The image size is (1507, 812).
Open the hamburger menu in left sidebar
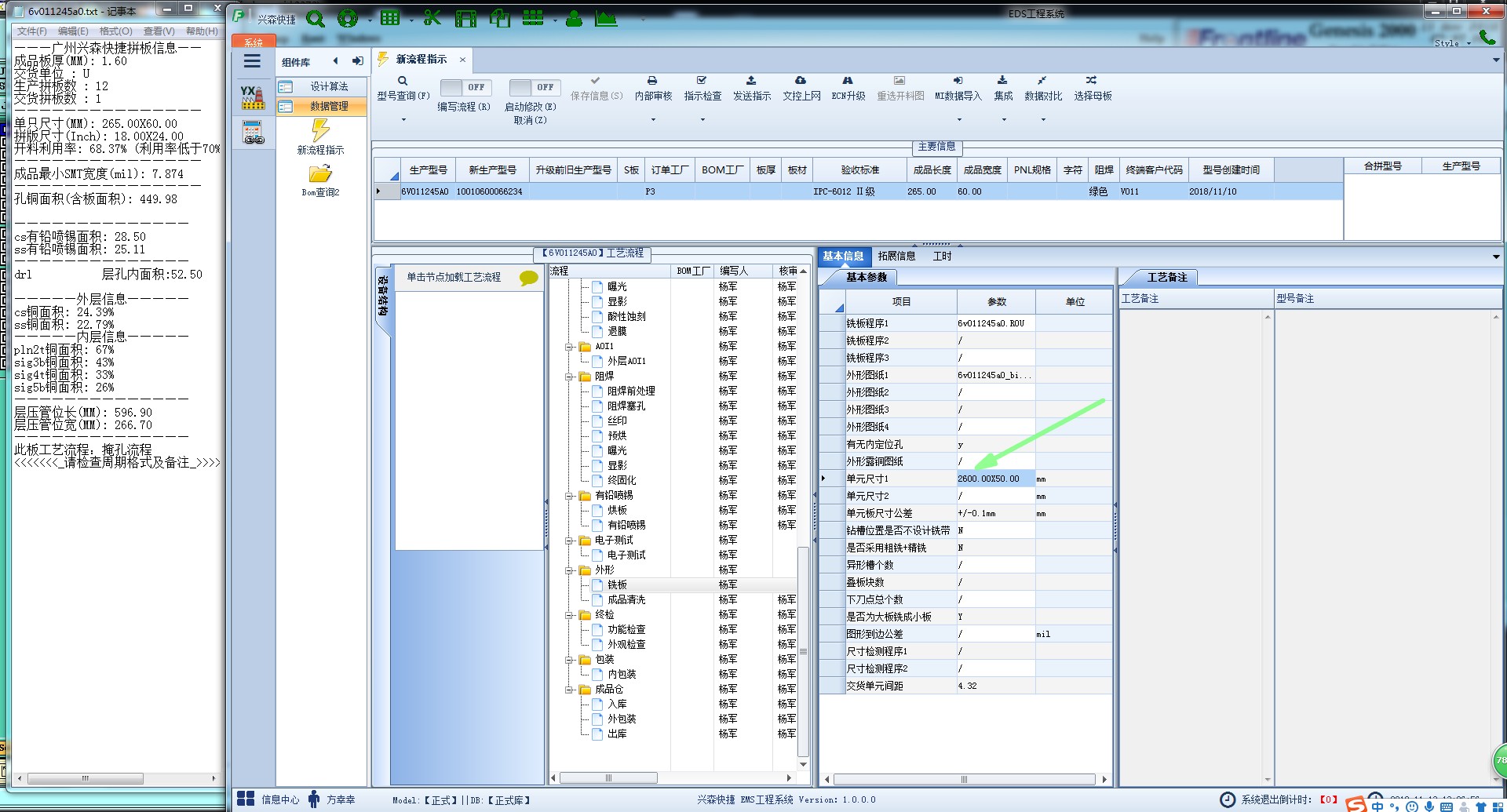point(252,61)
